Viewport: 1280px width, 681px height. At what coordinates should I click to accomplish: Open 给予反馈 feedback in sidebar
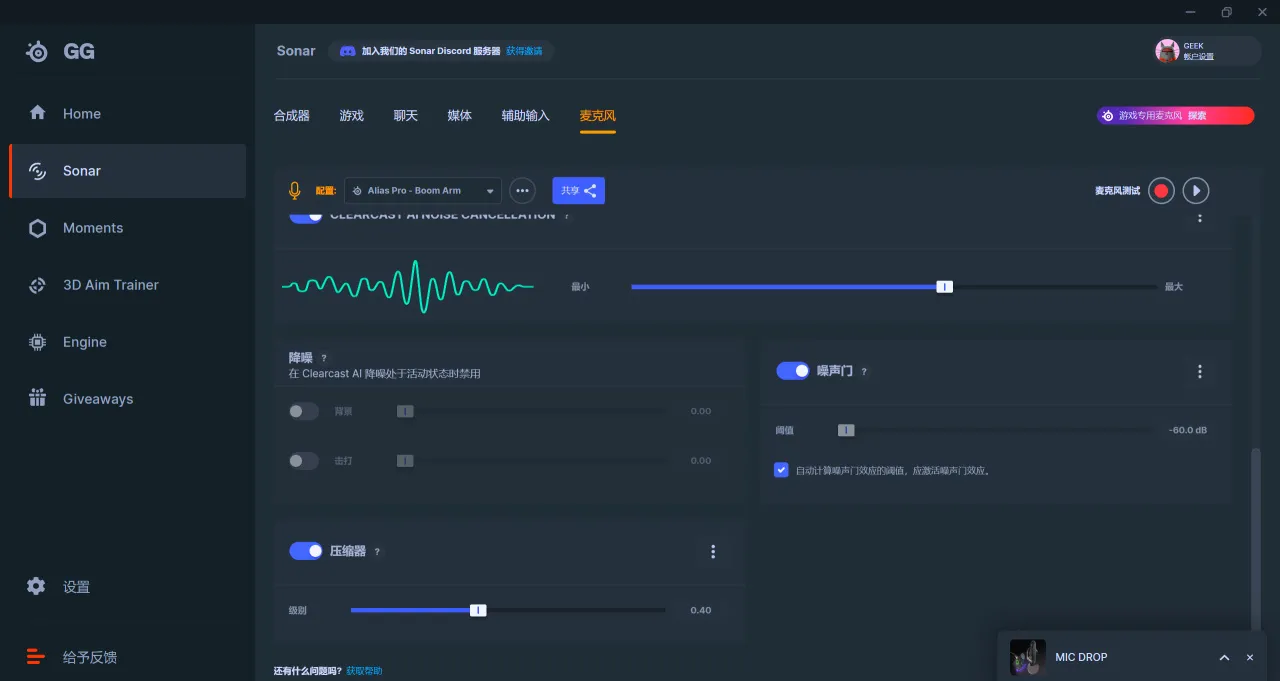(x=89, y=657)
